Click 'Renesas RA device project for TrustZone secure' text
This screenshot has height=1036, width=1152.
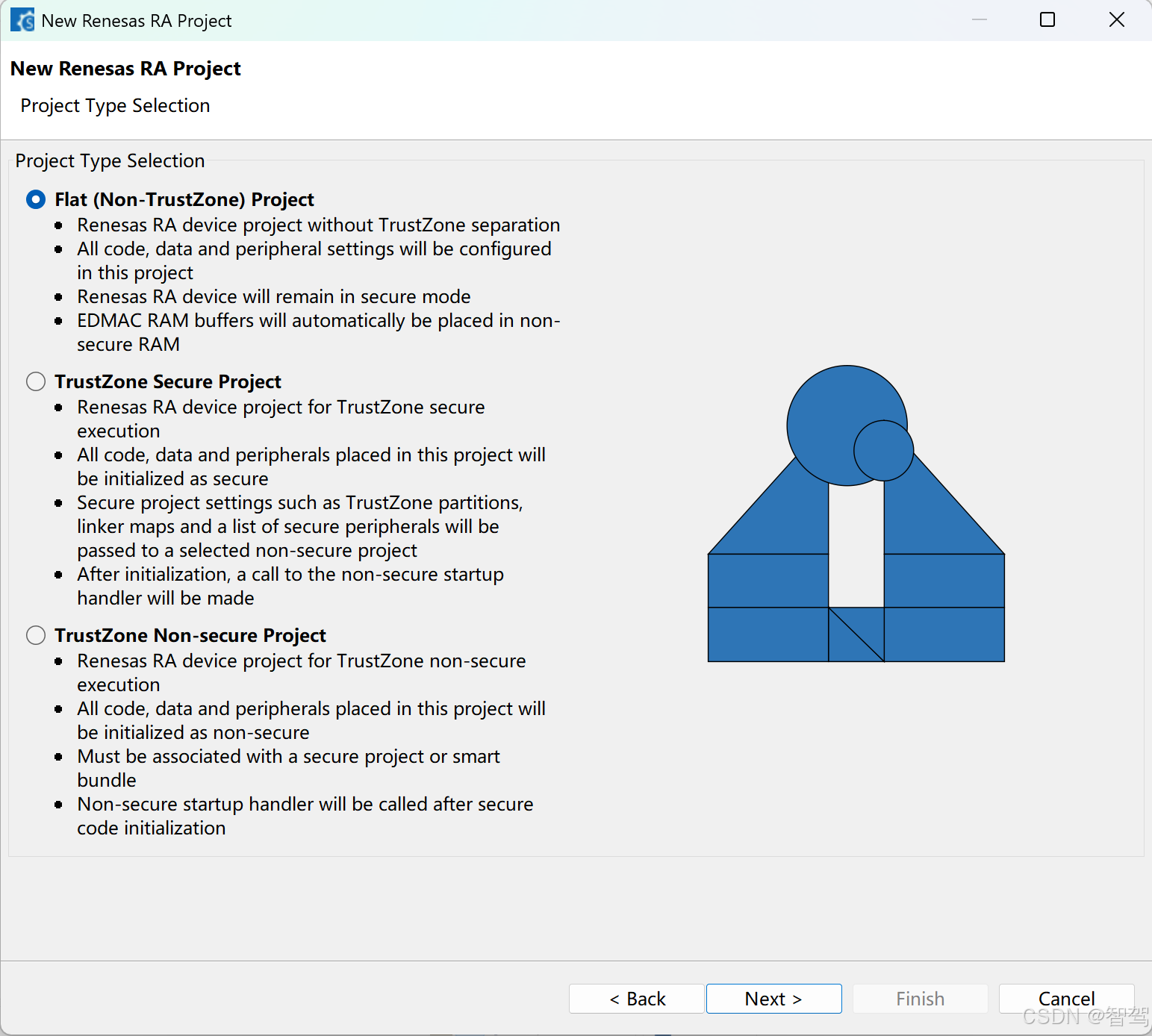(x=281, y=408)
